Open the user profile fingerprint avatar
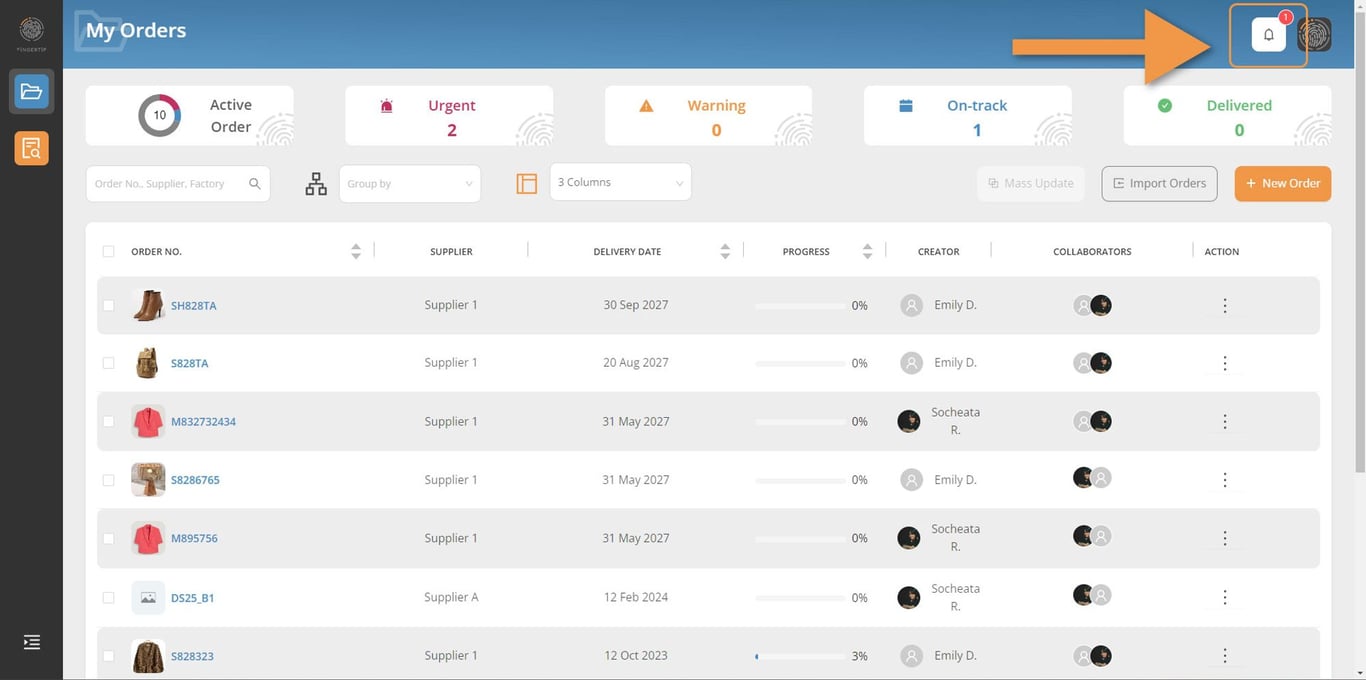1366x680 pixels. (1314, 35)
